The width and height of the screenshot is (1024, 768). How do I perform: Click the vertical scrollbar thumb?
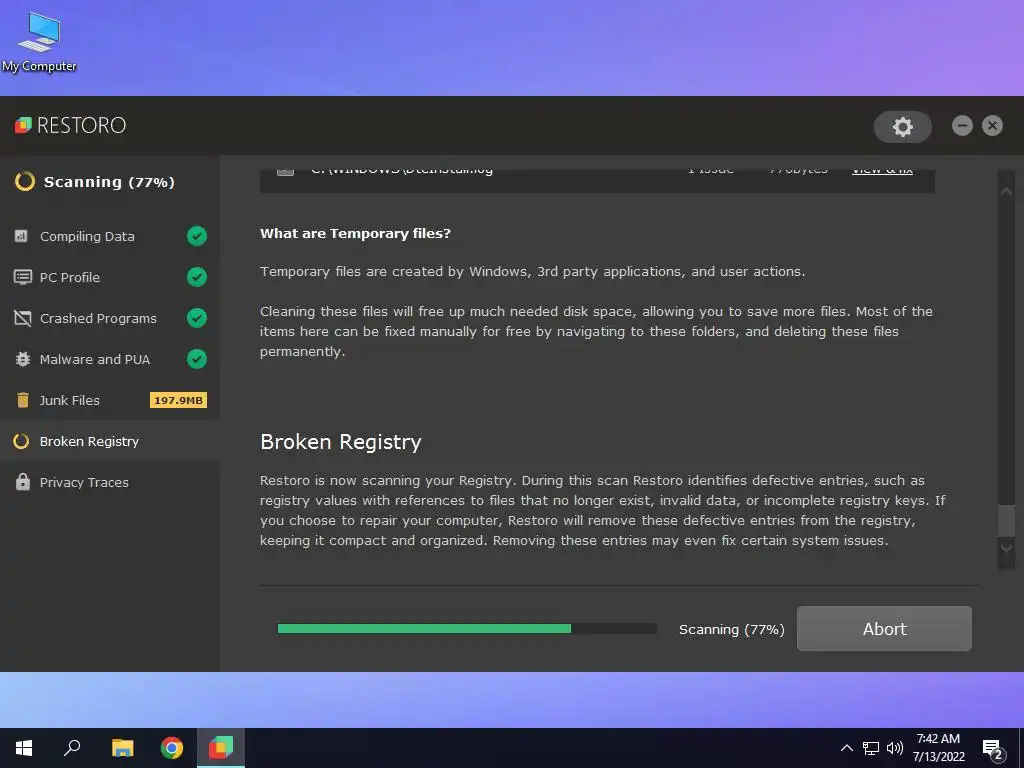click(1006, 520)
